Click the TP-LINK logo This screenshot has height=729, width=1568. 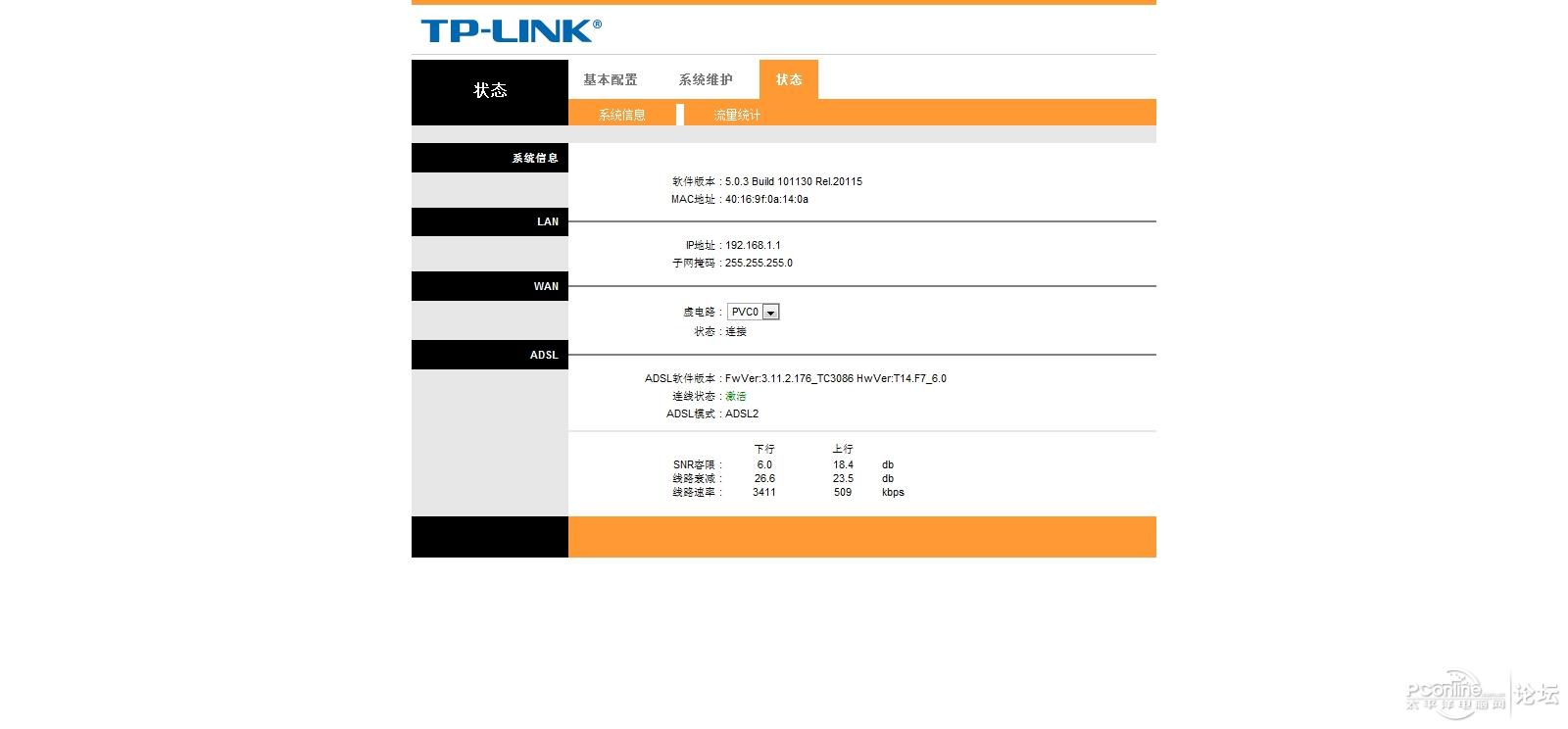click(x=512, y=30)
